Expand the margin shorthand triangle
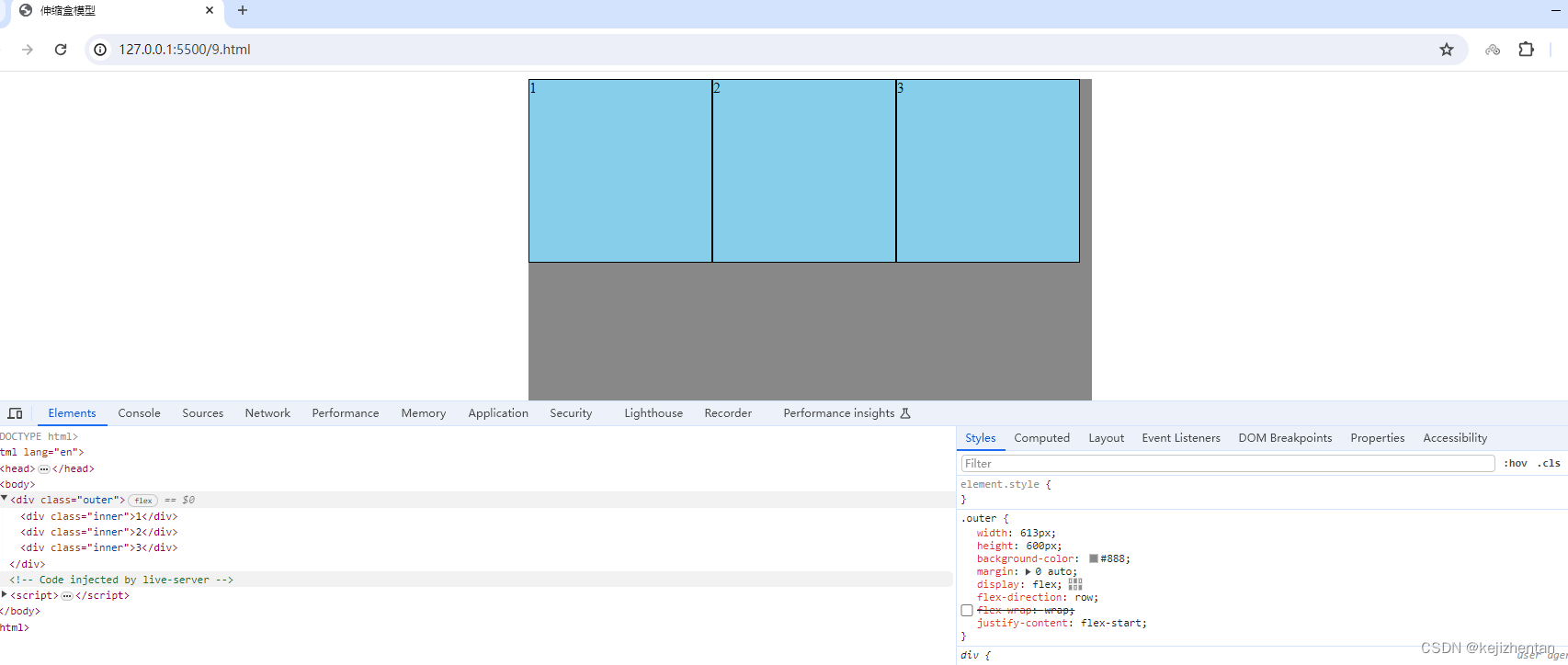Screen dimensions: 1568x665 pyautogui.click(x=1028, y=571)
